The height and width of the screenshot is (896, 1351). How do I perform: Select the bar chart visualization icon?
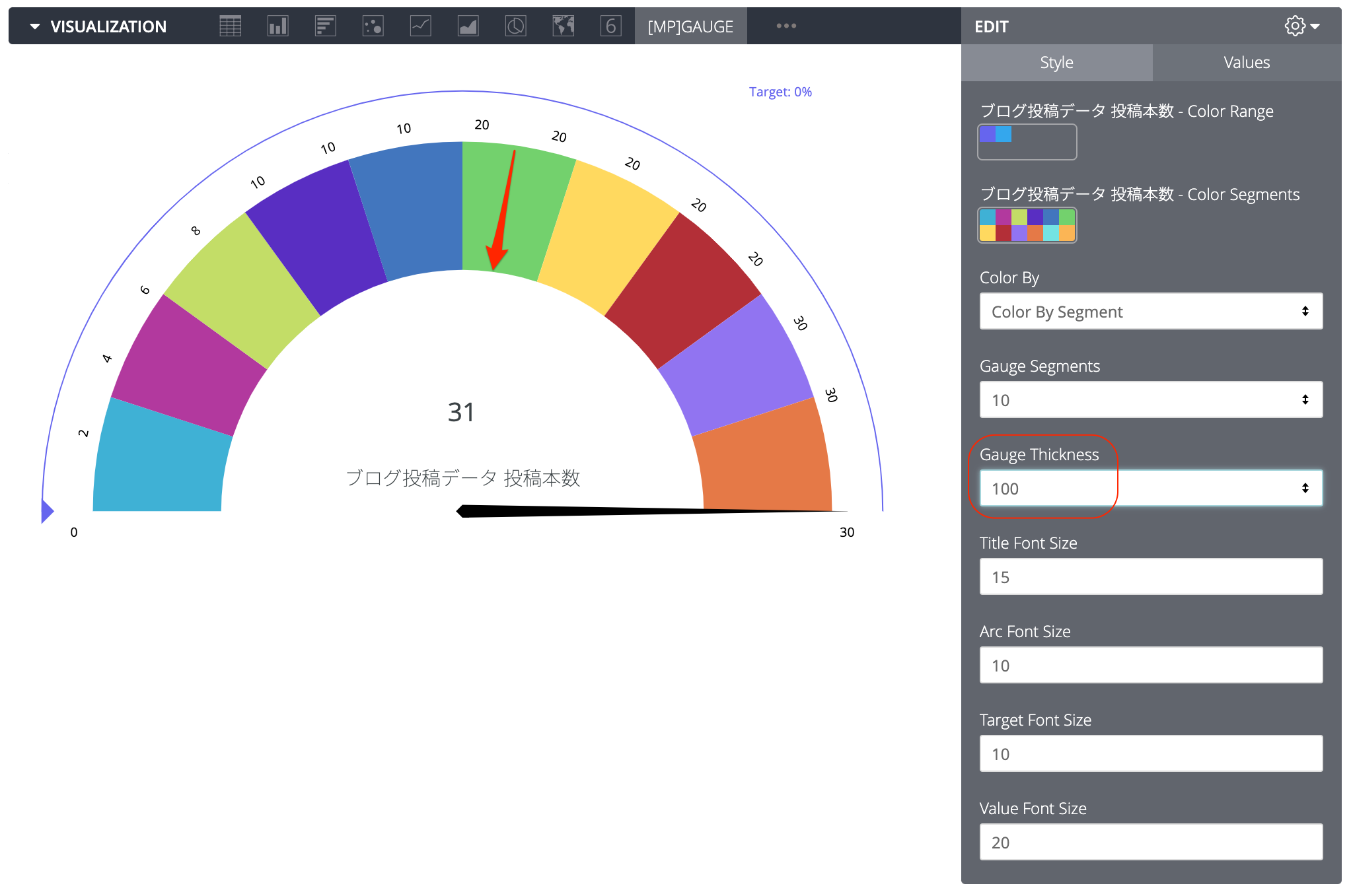coord(277,26)
